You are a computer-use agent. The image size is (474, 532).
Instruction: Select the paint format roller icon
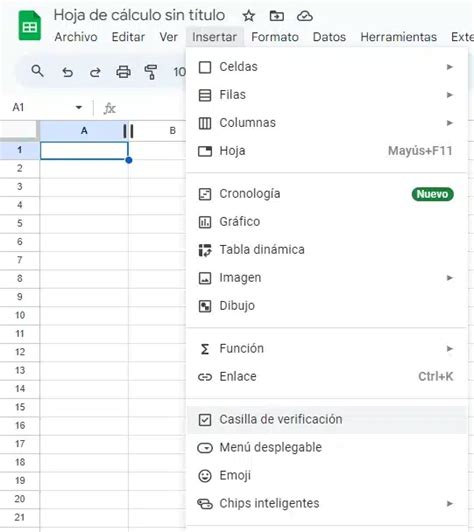(x=151, y=72)
